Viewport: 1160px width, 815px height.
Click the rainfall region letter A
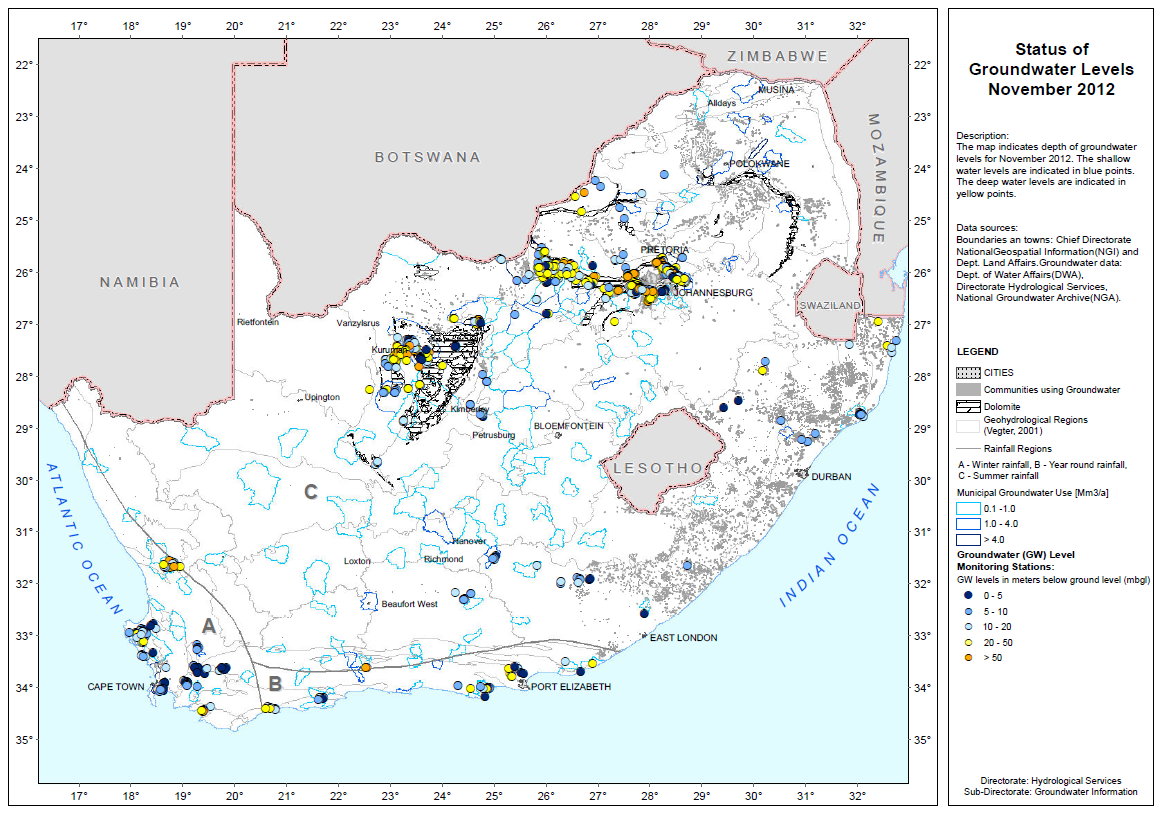[x=208, y=626]
